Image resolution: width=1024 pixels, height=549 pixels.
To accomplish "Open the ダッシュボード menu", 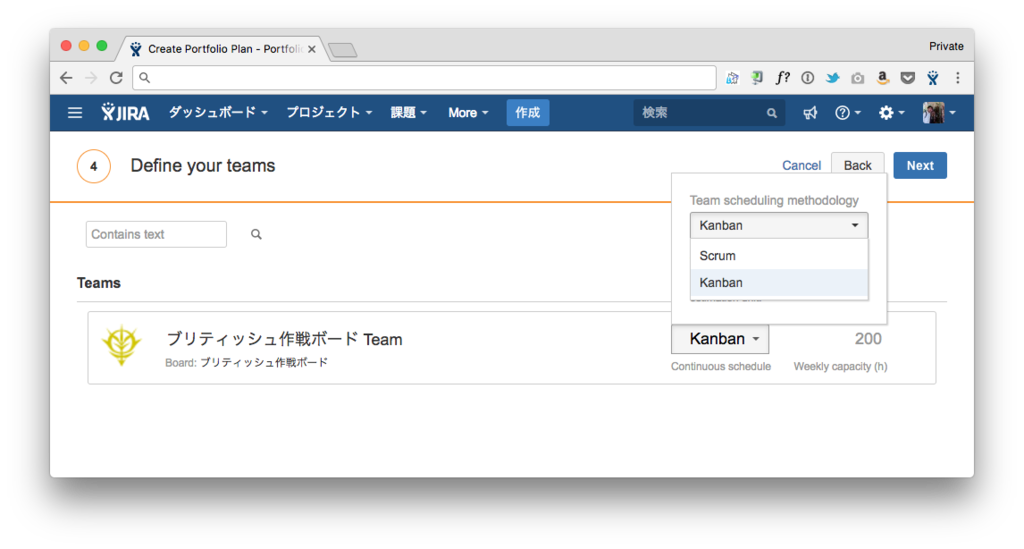I will point(218,113).
